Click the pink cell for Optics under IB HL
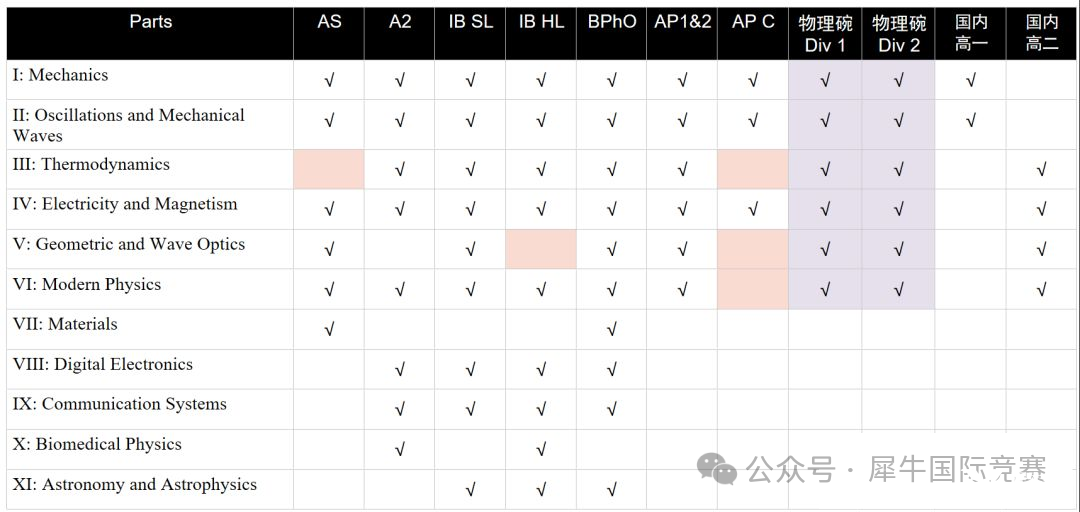 pos(541,249)
